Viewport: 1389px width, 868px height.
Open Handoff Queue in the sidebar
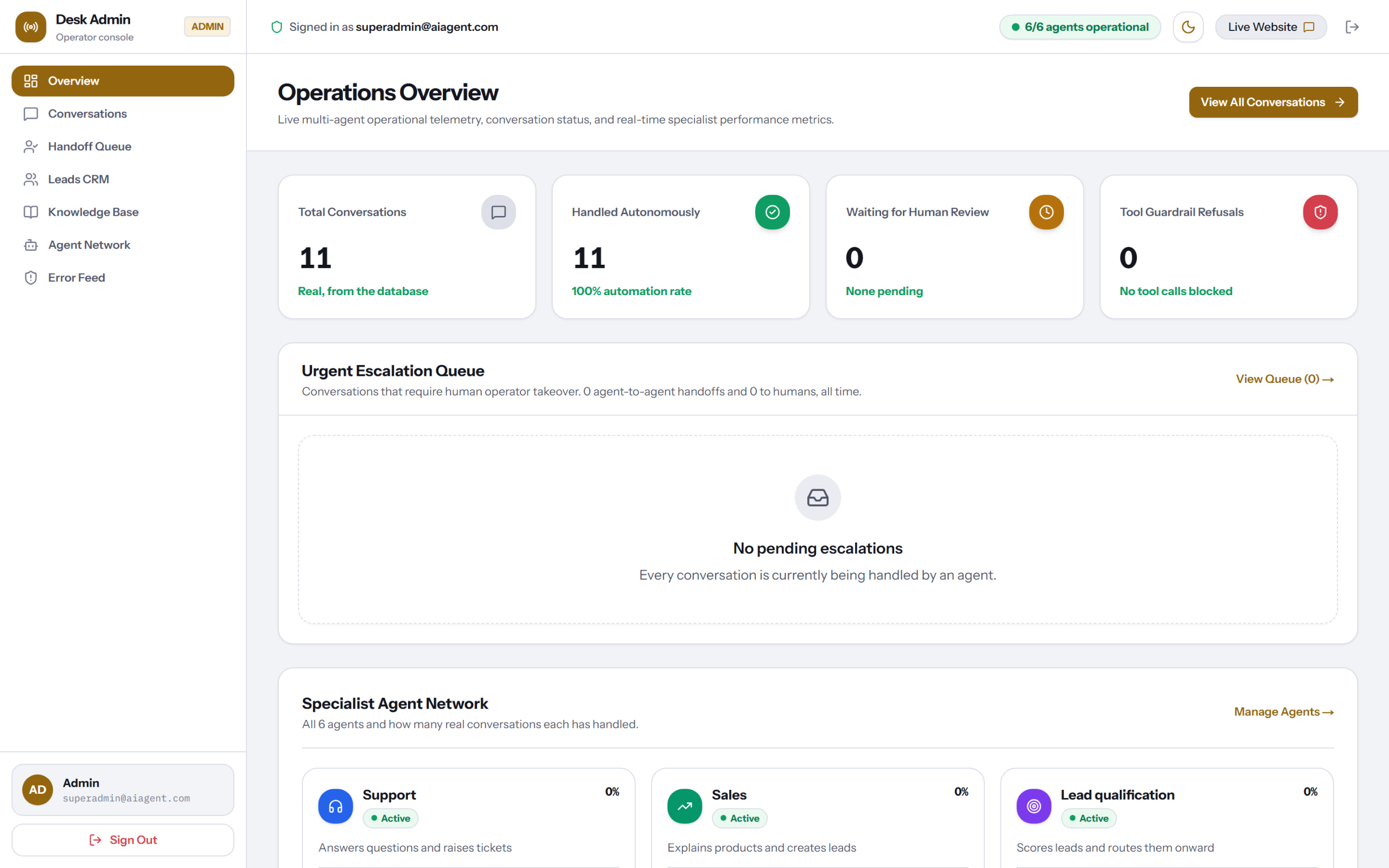pos(123,146)
